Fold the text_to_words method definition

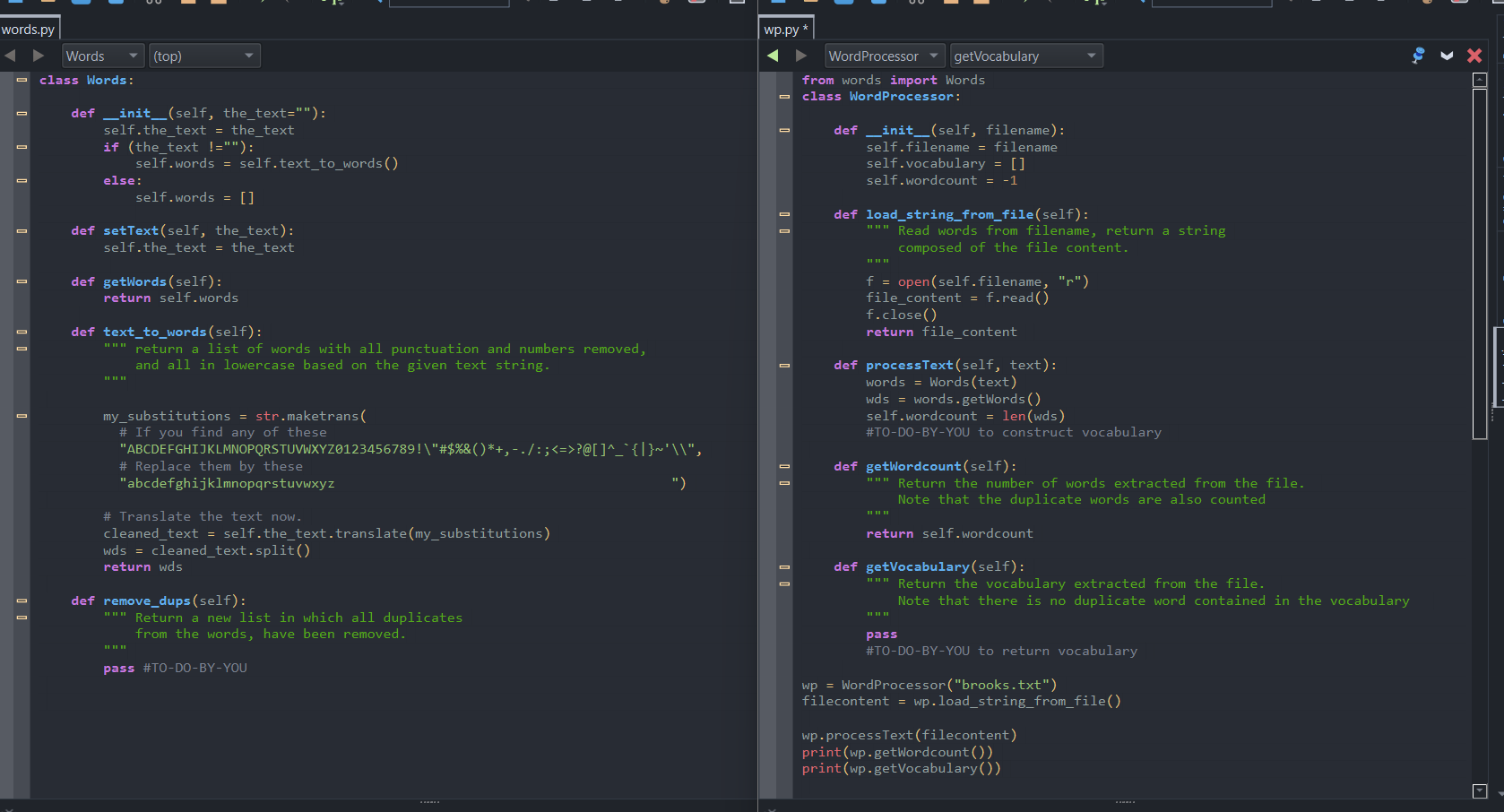click(22, 332)
